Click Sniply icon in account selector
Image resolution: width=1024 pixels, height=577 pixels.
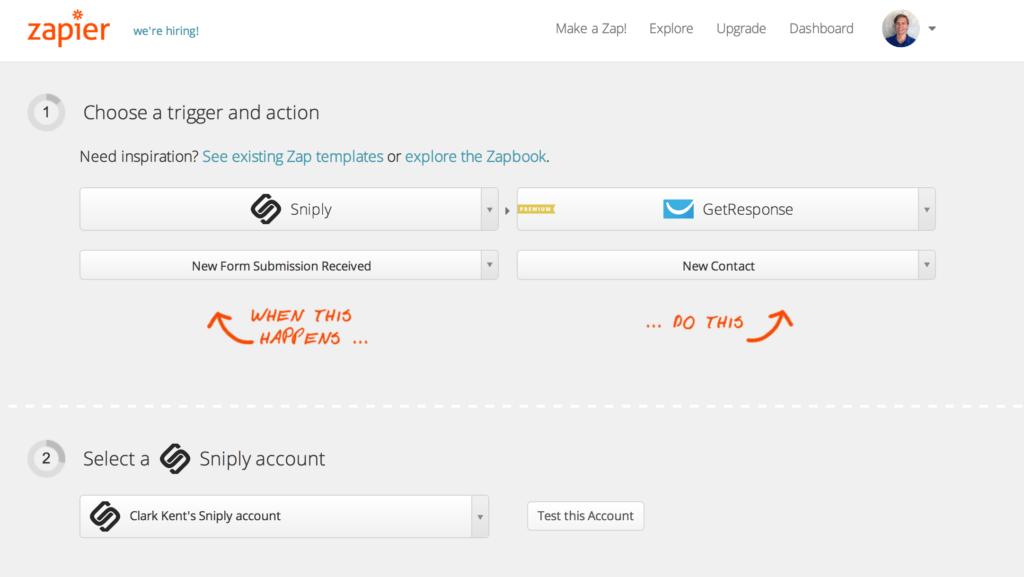coord(105,516)
